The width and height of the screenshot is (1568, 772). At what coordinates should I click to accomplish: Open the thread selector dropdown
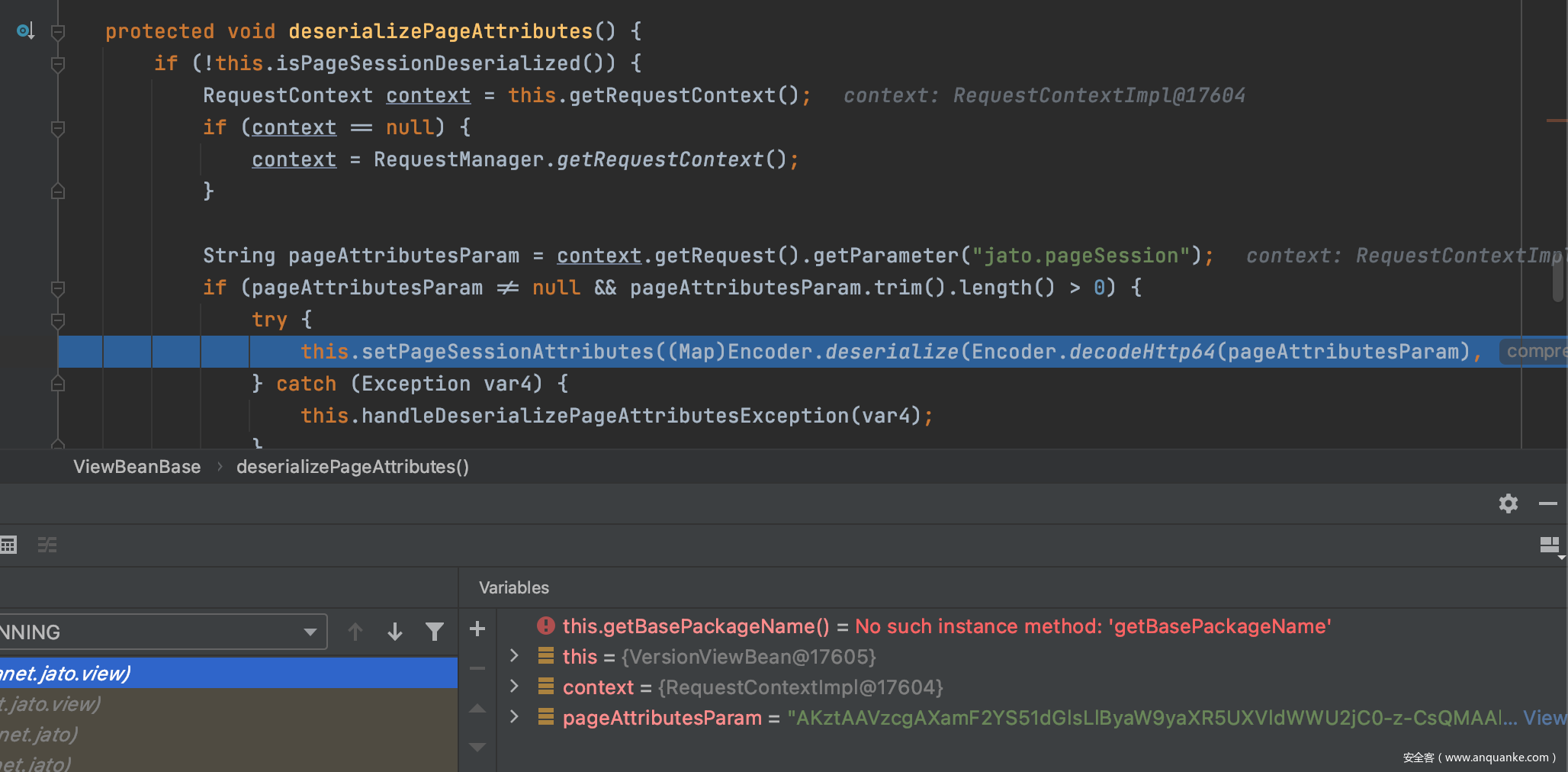310,632
